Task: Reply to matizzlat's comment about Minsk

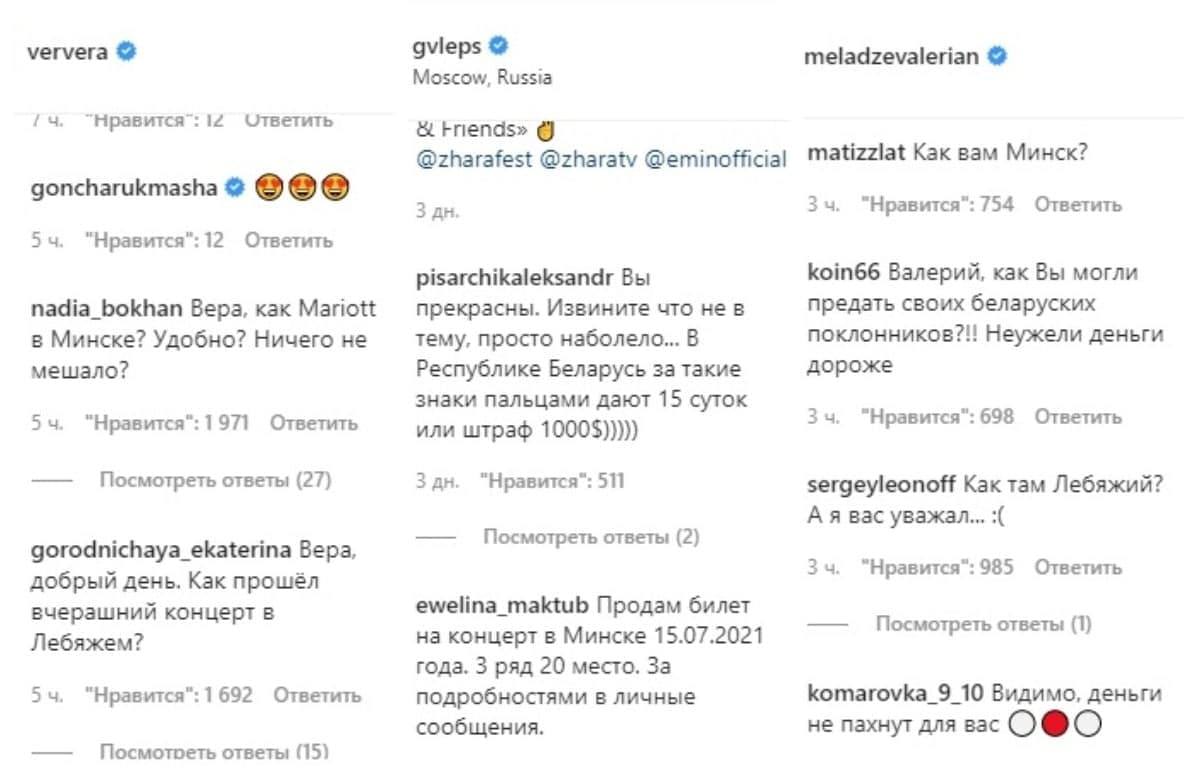Action: 1077,204
